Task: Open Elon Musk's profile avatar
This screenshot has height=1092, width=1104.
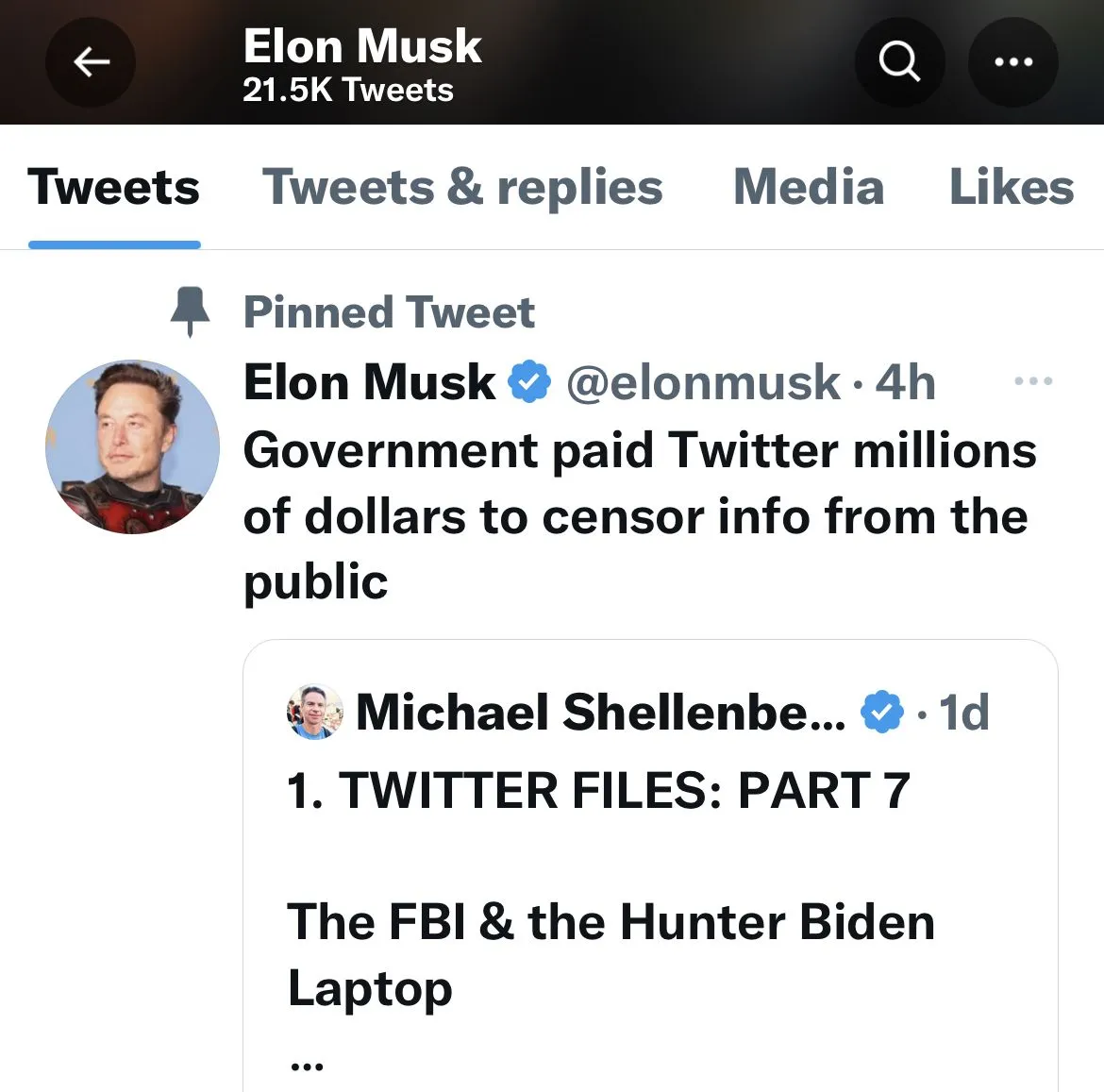Action: click(132, 446)
